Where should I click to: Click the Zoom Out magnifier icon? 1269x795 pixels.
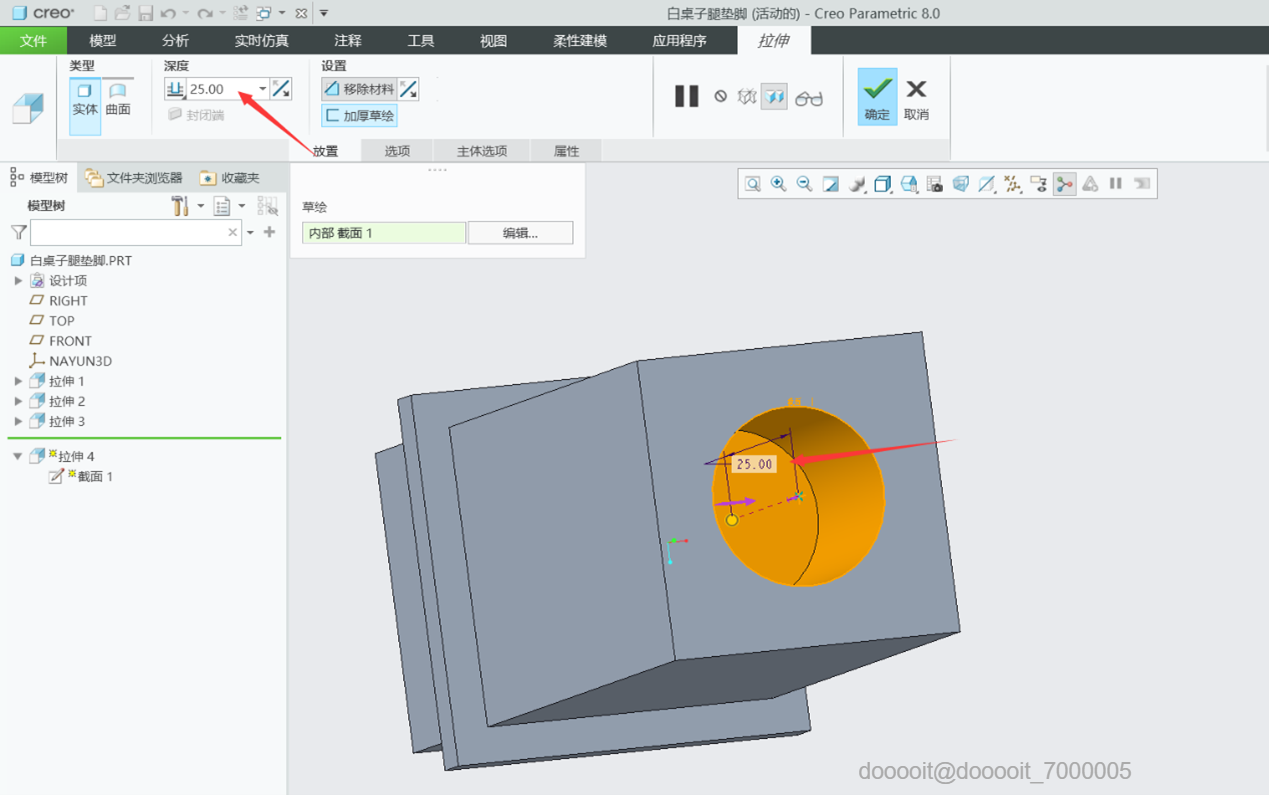[804, 184]
